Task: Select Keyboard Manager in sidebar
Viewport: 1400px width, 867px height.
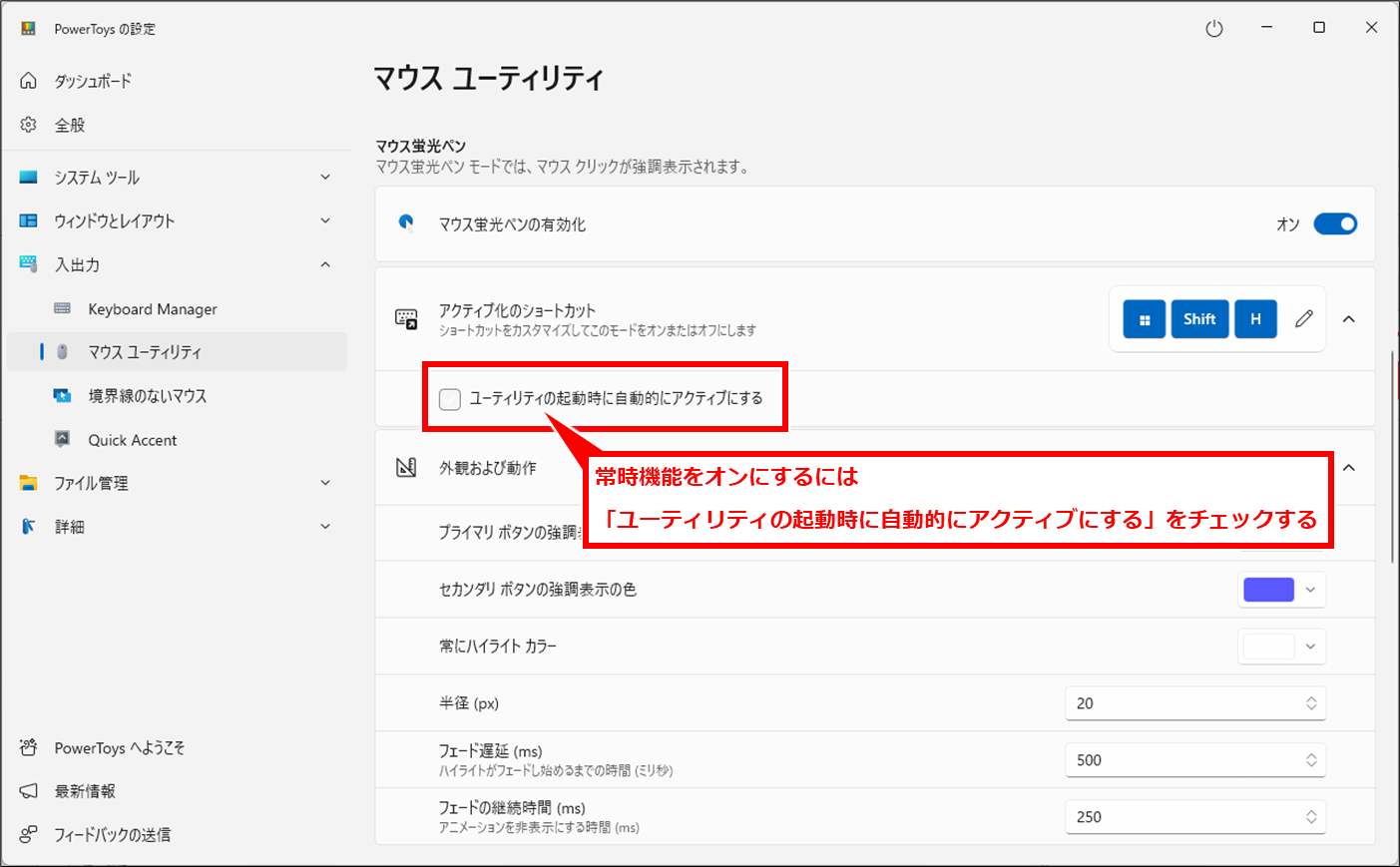Action: click(x=176, y=308)
